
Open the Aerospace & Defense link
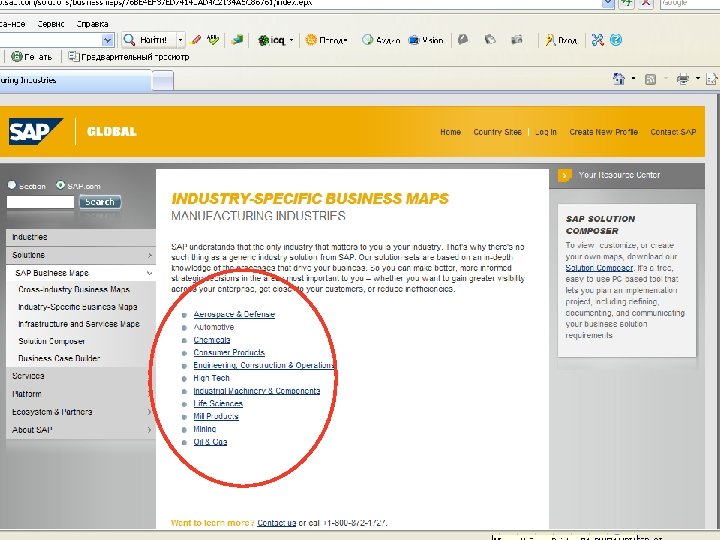(234, 314)
